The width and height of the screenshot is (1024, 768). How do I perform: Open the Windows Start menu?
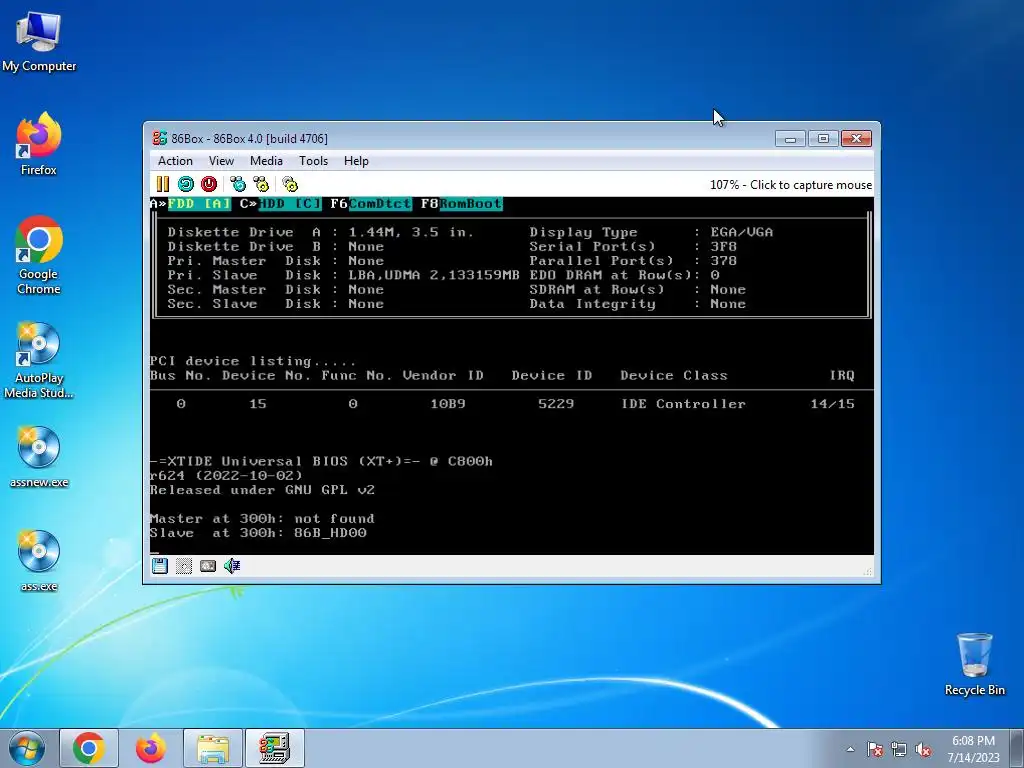tap(27, 748)
